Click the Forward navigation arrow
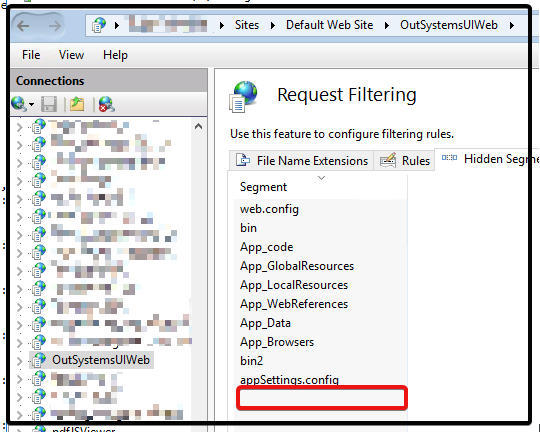Screen dimensions: 540x432 (54, 25)
